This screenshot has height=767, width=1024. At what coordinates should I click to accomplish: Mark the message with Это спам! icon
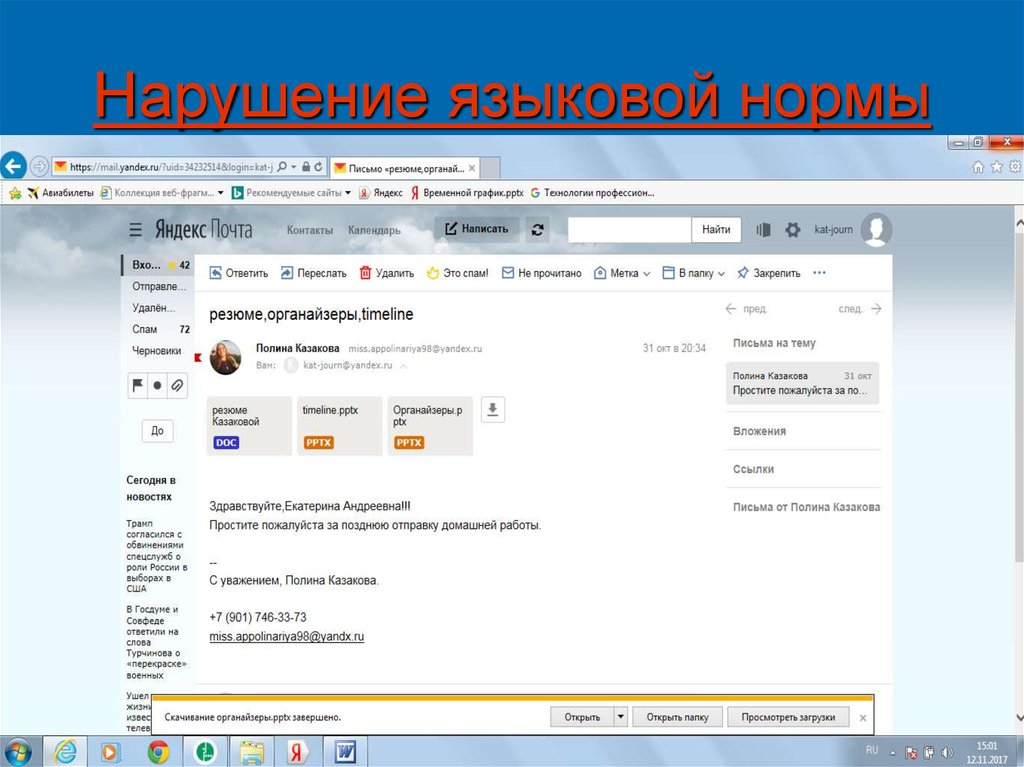434,272
